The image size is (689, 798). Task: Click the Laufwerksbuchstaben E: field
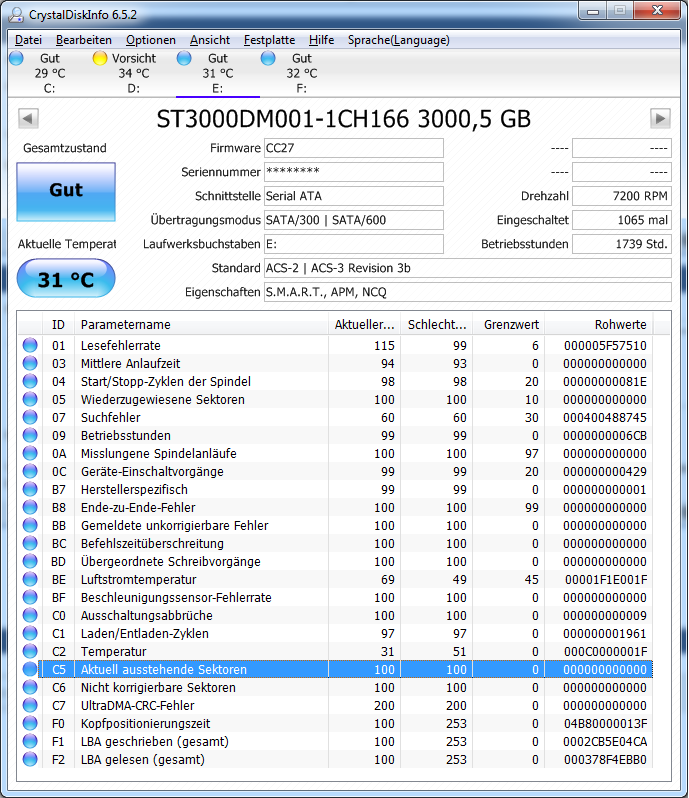coord(354,244)
